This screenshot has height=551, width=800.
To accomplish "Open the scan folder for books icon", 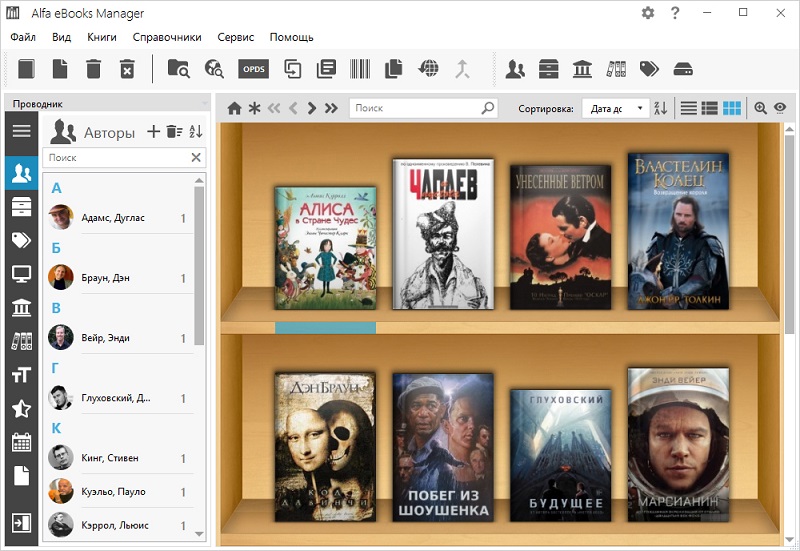I will point(179,69).
